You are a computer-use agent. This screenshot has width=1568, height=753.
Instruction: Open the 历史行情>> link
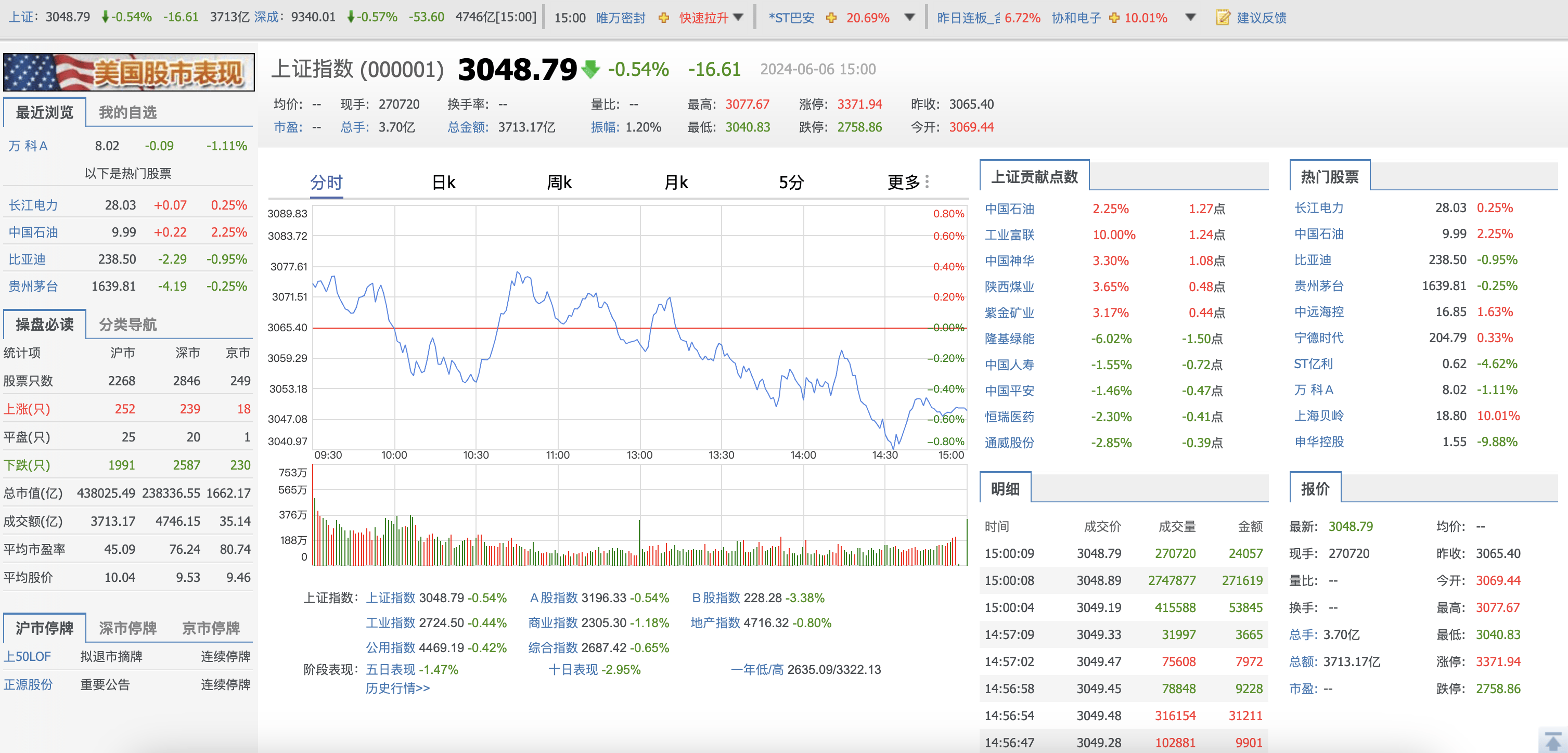coord(397,688)
